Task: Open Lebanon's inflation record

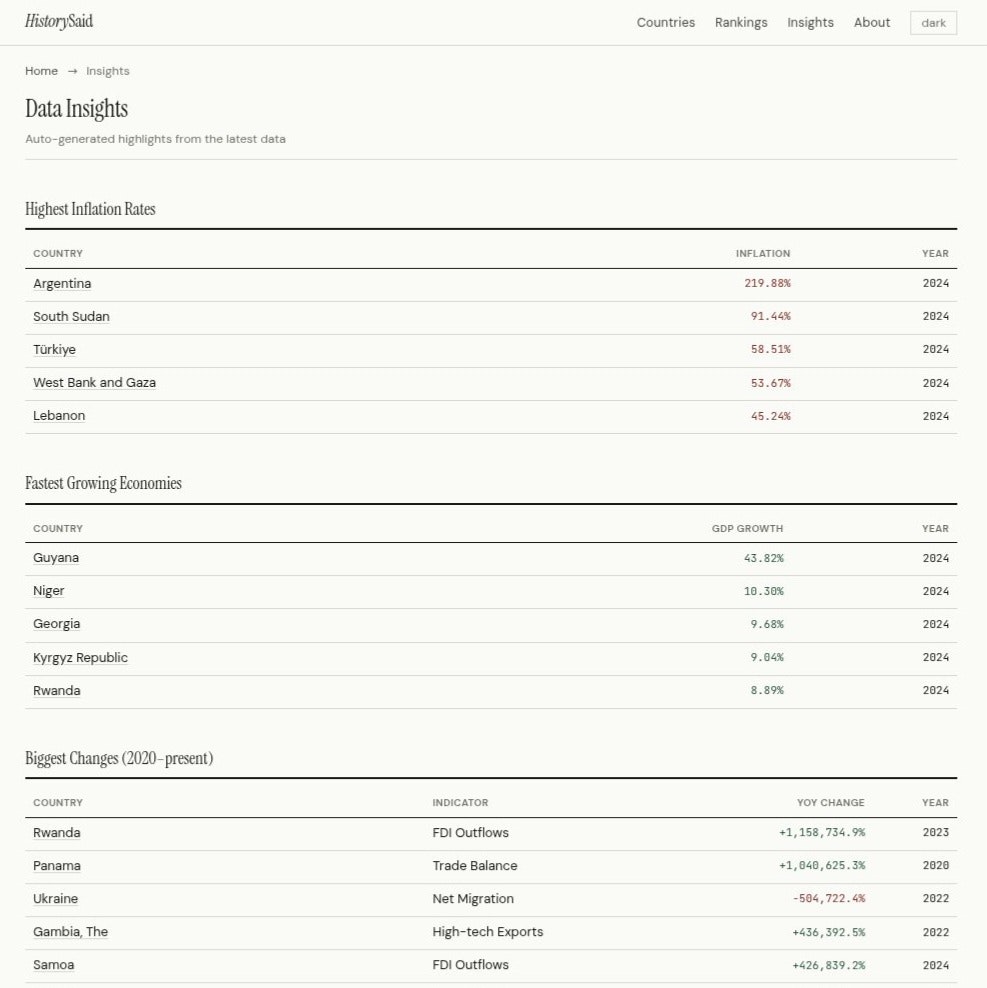Action: tap(59, 415)
